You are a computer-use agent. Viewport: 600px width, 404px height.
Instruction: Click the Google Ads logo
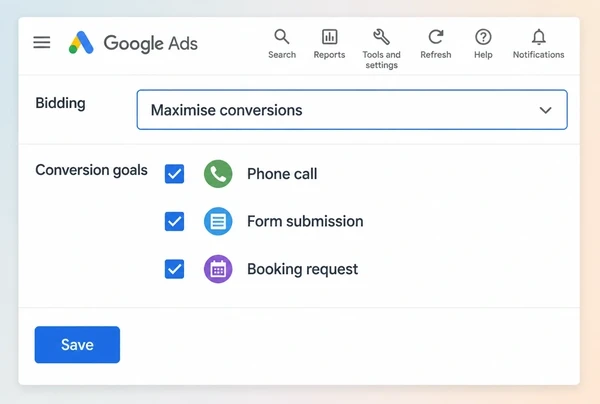(81, 42)
